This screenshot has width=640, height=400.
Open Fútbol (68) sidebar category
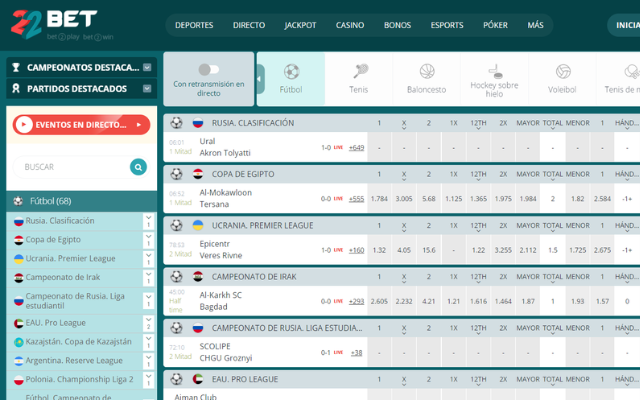click(82, 201)
